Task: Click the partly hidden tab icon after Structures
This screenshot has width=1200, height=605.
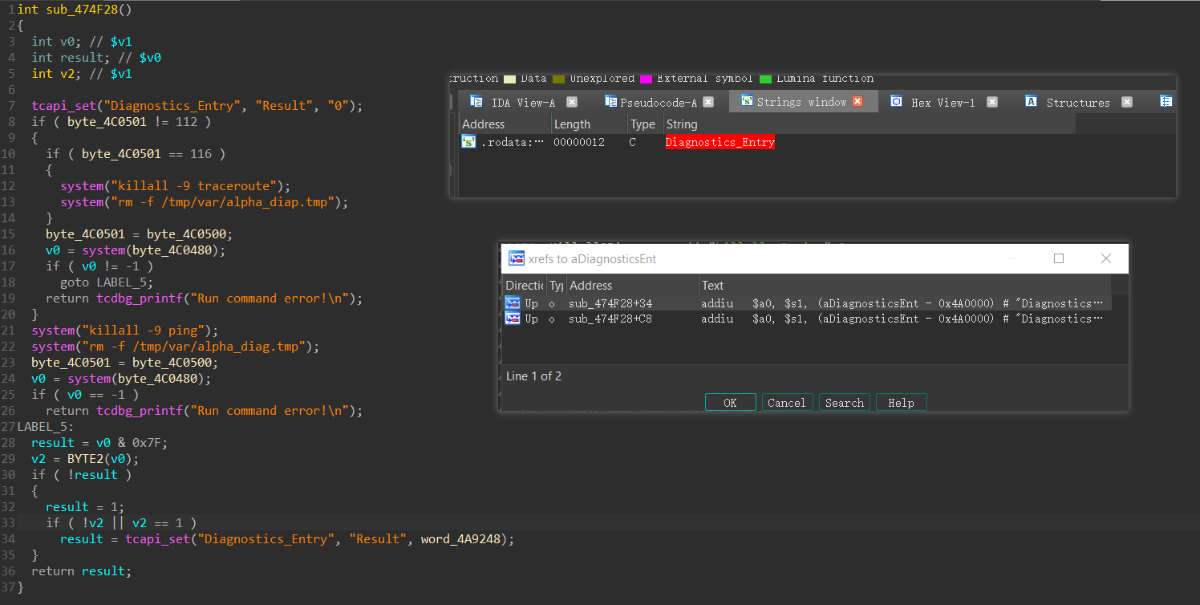Action: click(x=1166, y=102)
